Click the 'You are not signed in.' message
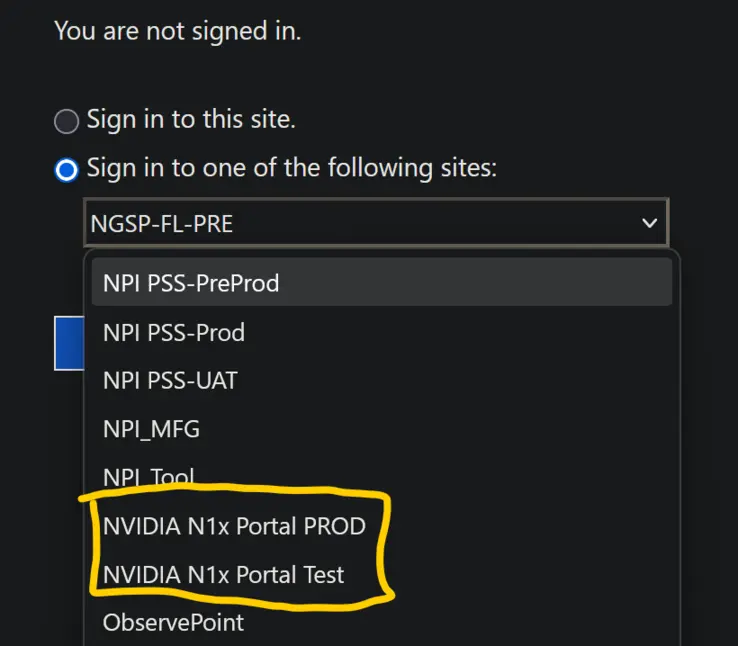This screenshot has width=738, height=646. tap(177, 31)
